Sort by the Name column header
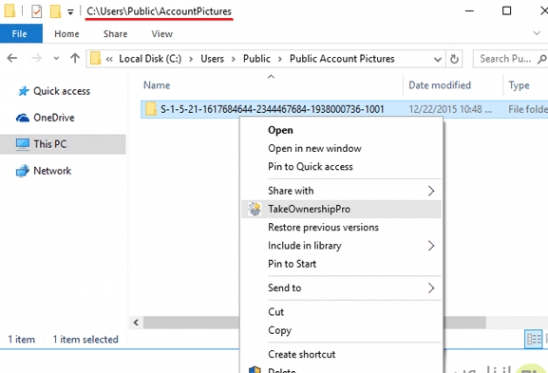This screenshot has height=373, width=548. [x=157, y=85]
